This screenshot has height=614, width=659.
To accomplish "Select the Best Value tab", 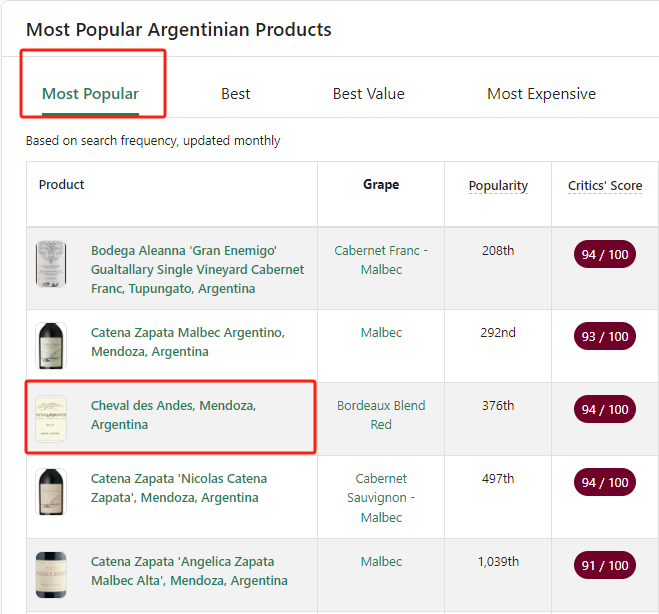I will pos(368,94).
